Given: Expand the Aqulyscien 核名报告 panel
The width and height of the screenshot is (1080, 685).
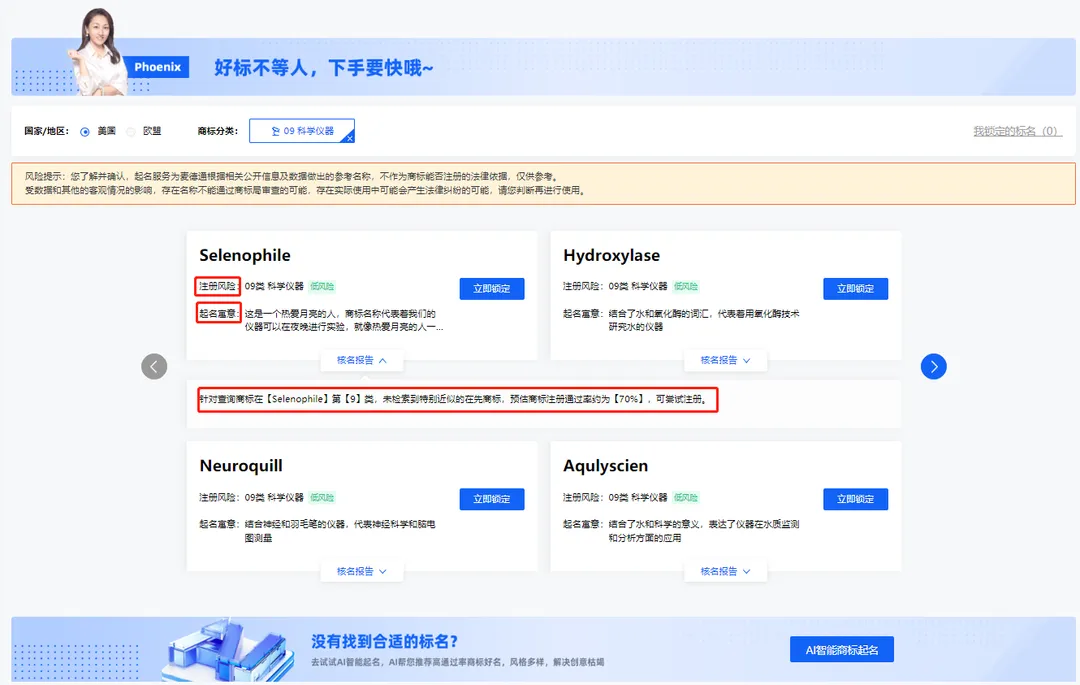Looking at the screenshot, I should coord(725,571).
